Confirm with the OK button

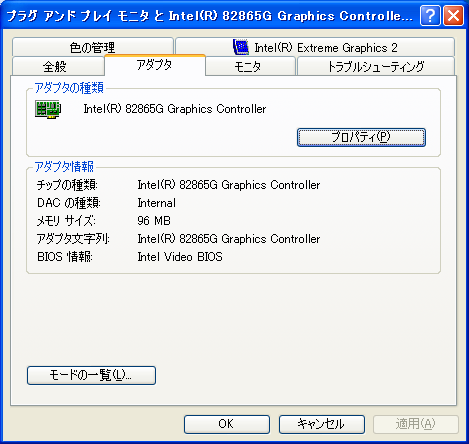click(227, 424)
